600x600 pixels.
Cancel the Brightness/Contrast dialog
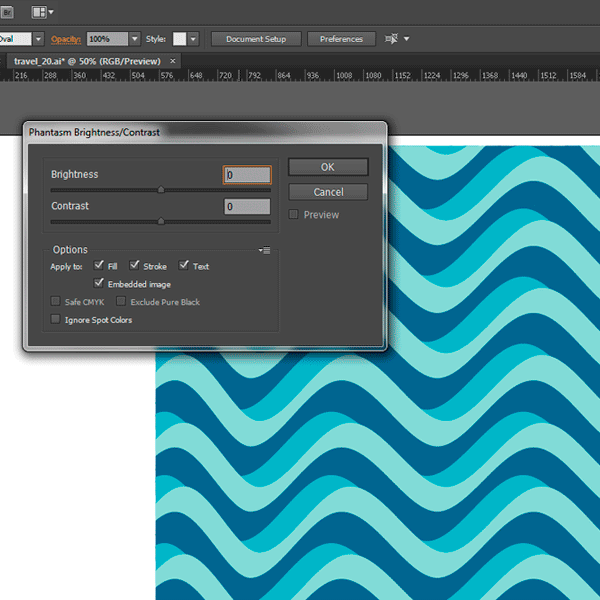(328, 192)
